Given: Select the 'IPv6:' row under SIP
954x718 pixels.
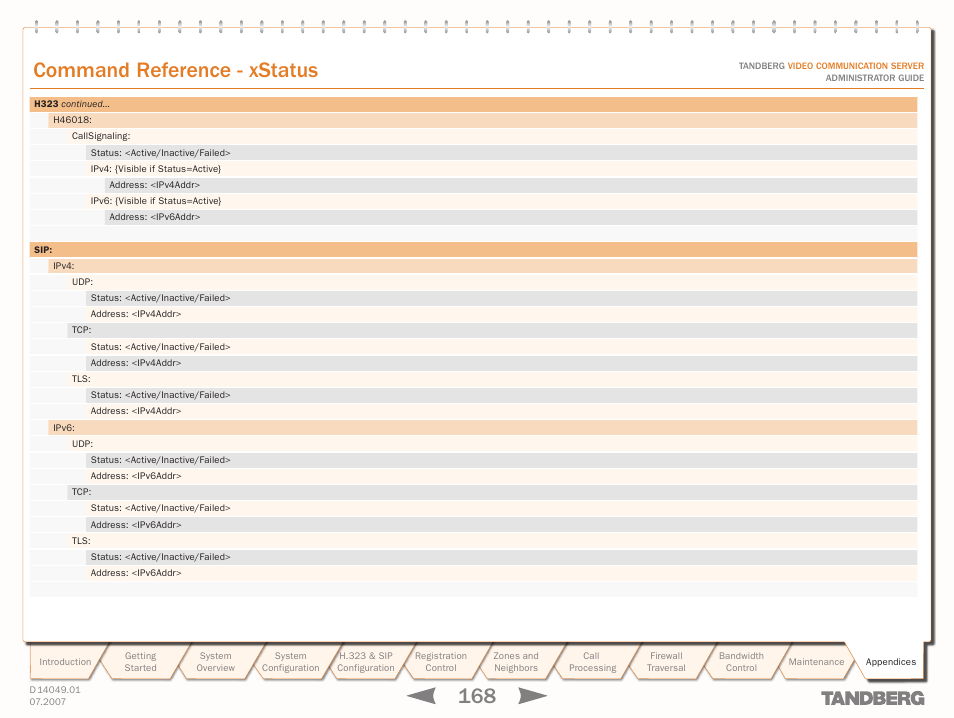Looking at the screenshot, I should point(482,428).
